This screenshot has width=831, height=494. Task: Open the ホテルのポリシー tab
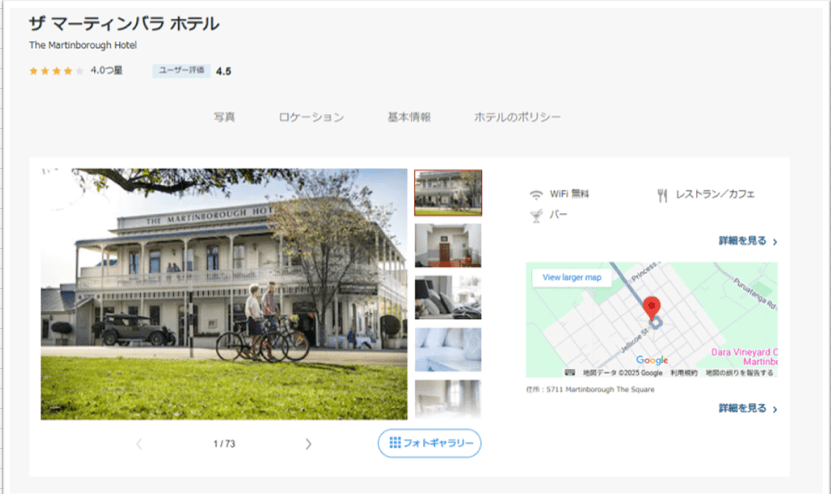tap(517, 117)
